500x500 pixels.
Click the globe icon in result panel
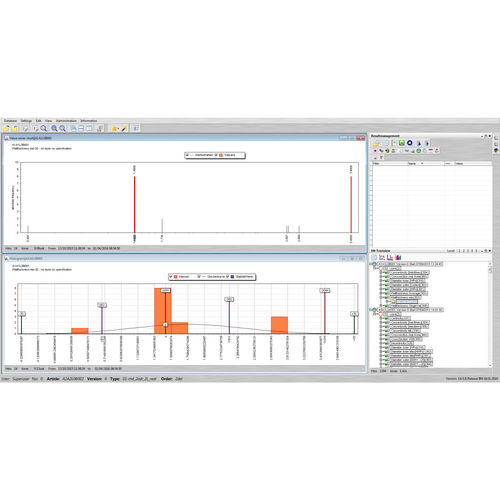tap(418, 151)
